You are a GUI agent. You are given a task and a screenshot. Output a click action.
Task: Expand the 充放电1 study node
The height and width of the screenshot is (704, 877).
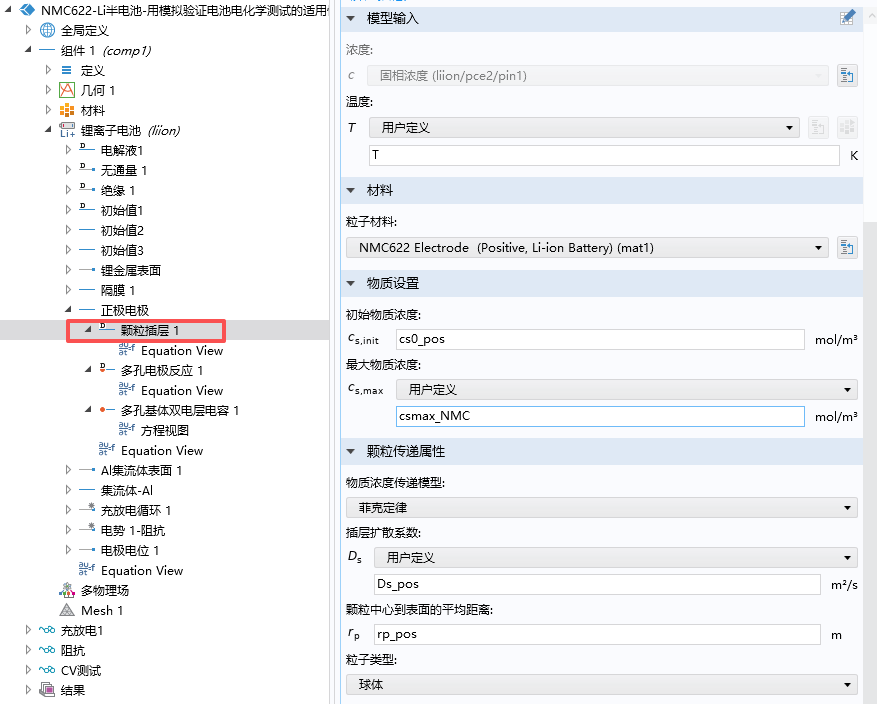click(x=29, y=630)
